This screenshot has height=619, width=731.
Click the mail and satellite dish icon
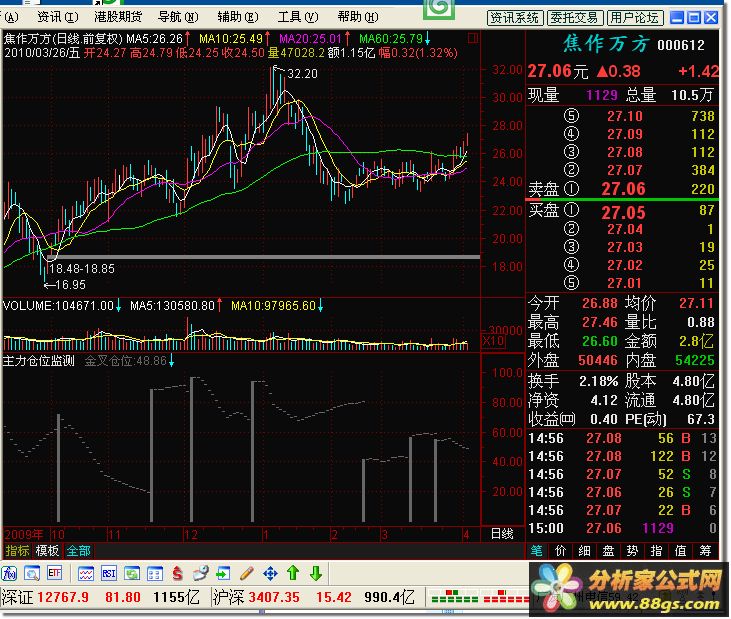pyautogui.click(x=200, y=574)
